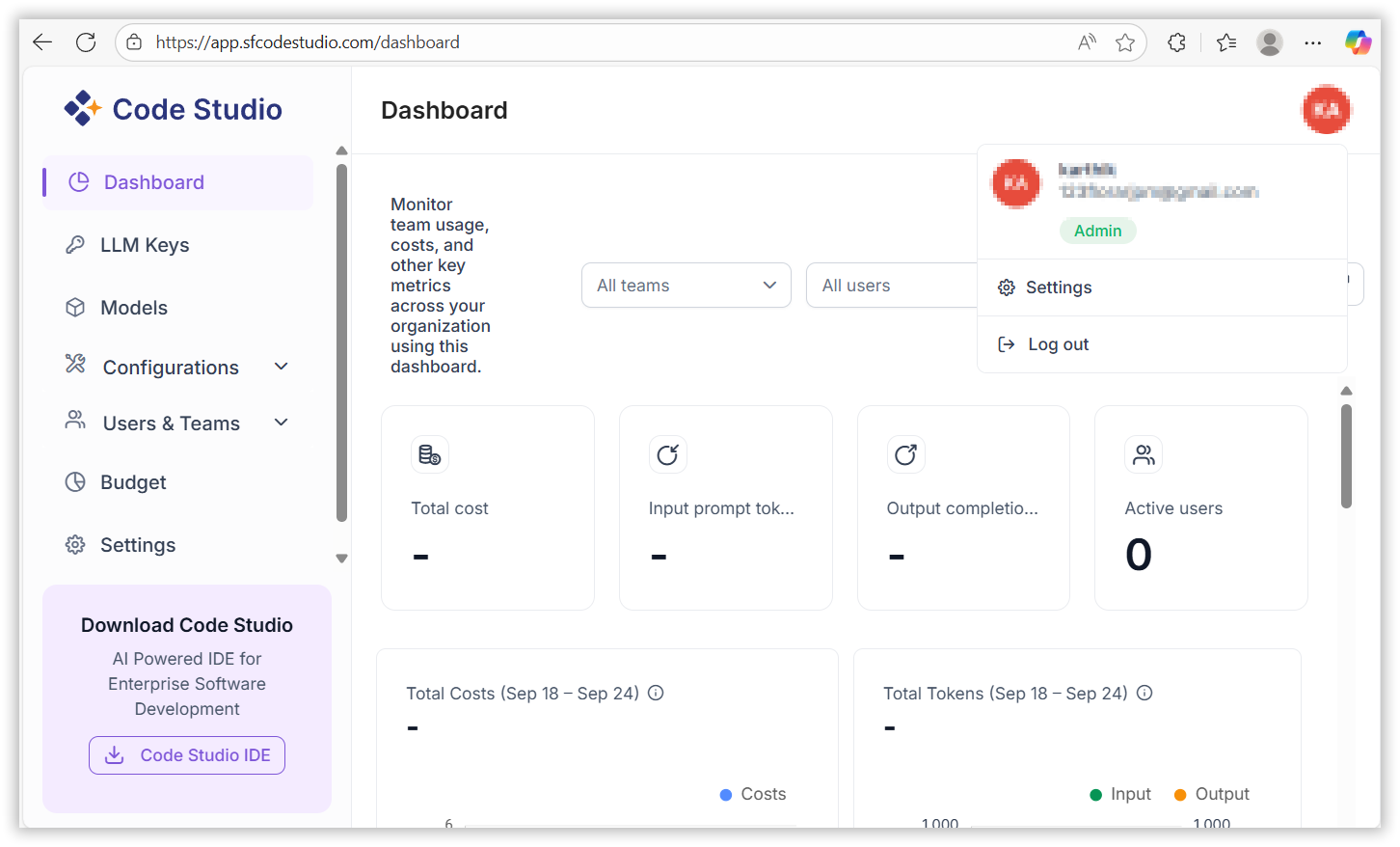Click sidebar scrollbar down arrow
This screenshot has width=1400, height=847.
point(341,559)
